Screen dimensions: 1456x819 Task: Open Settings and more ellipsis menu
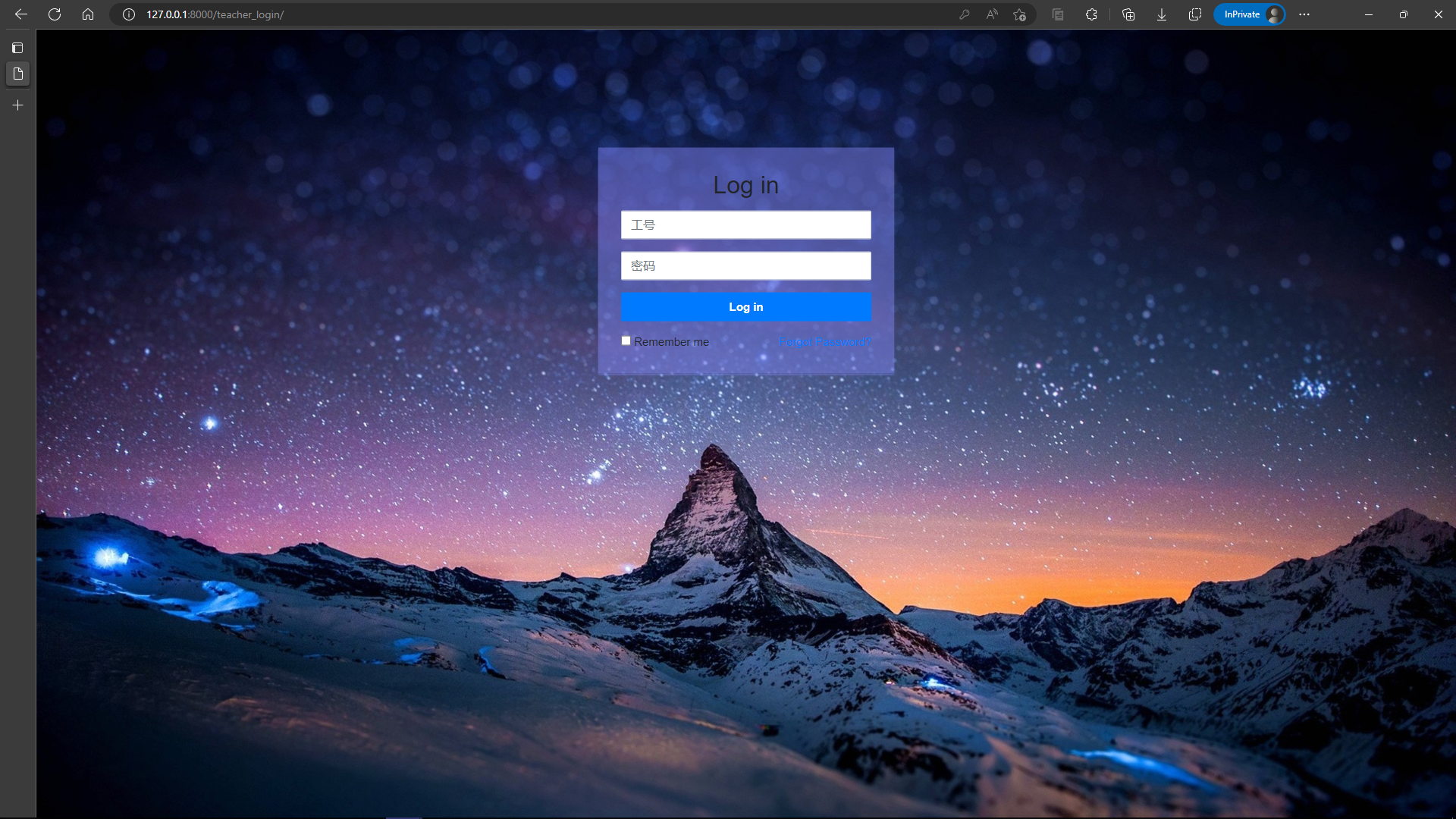(1304, 14)
